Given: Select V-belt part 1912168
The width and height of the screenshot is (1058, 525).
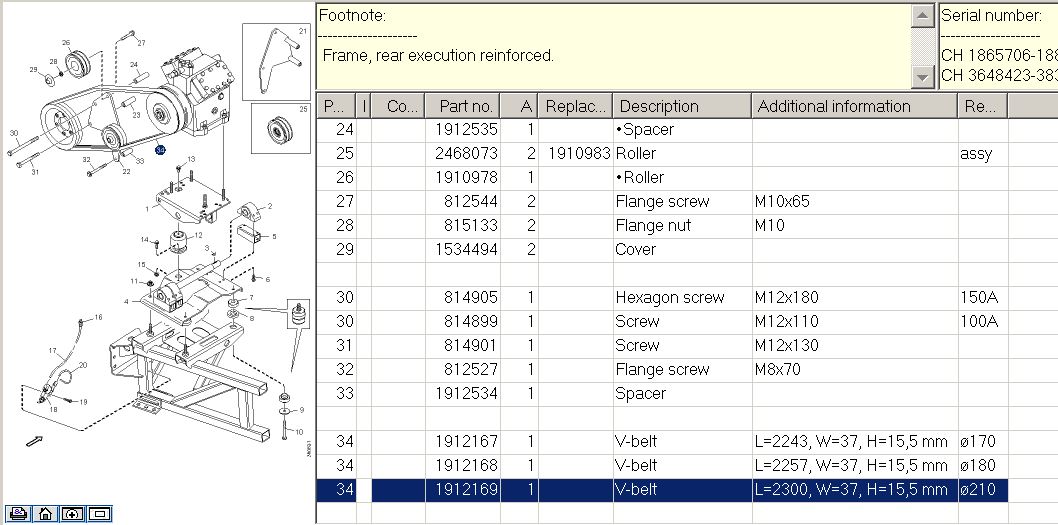Looking at the screenshot, I should point(662,466).
